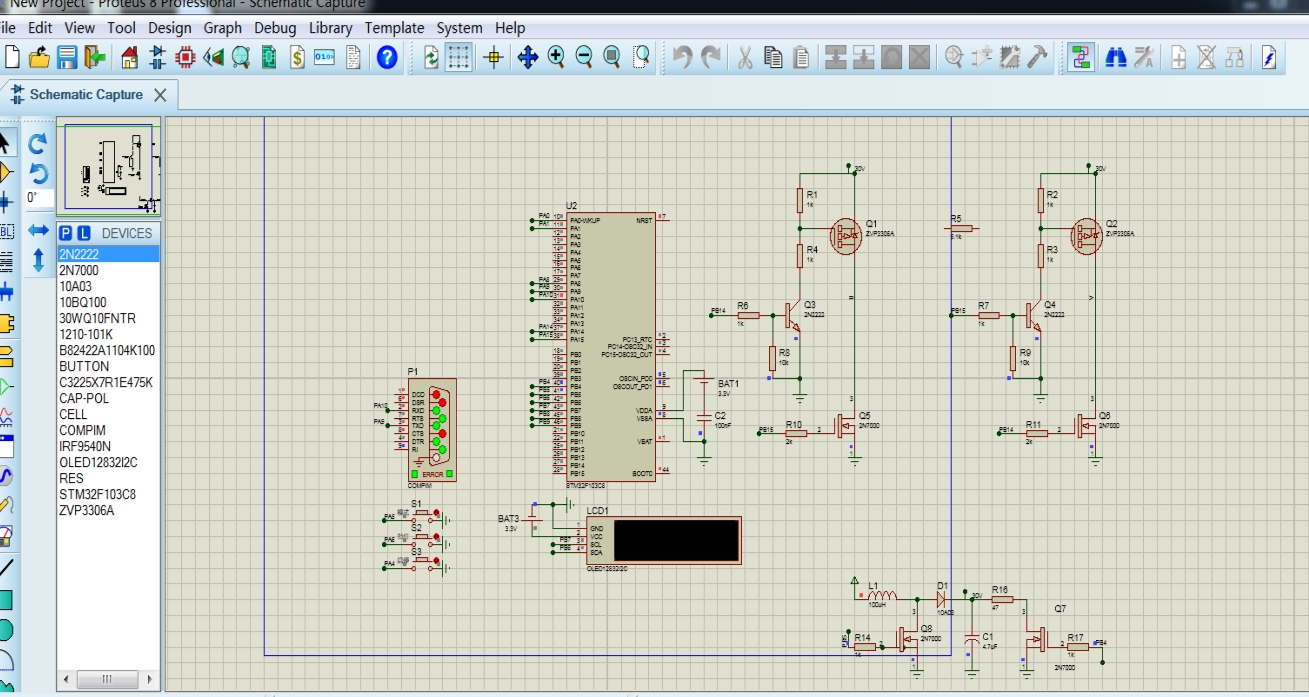The image size is (1309, 697).
Task: Select STM32F103C8 in the devices list
Action: pos(108,494)
